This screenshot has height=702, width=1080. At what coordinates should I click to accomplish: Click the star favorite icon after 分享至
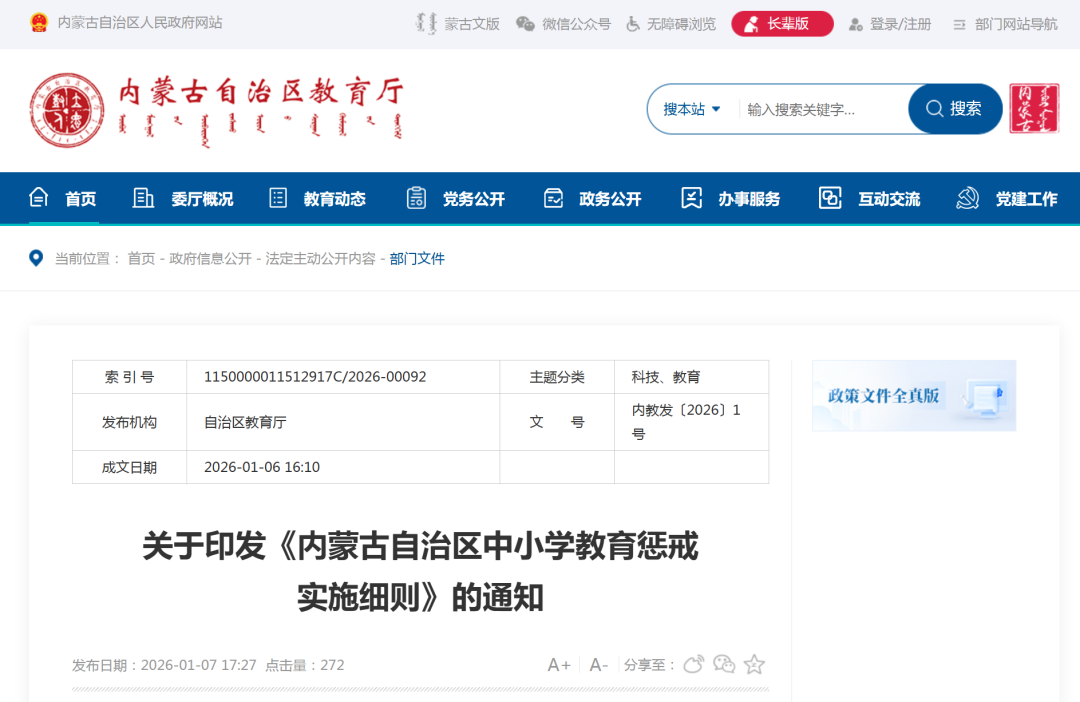pos(753,663)
